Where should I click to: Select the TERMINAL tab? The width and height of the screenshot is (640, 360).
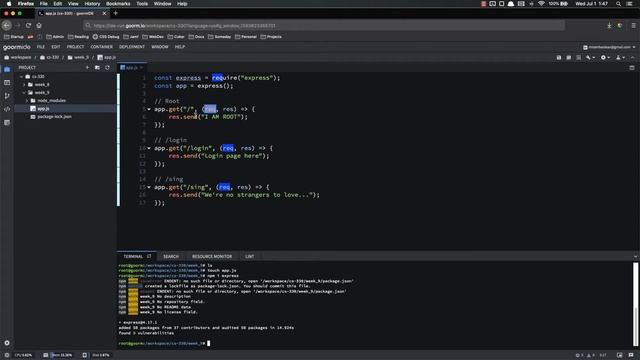click(x=133, y=256)
